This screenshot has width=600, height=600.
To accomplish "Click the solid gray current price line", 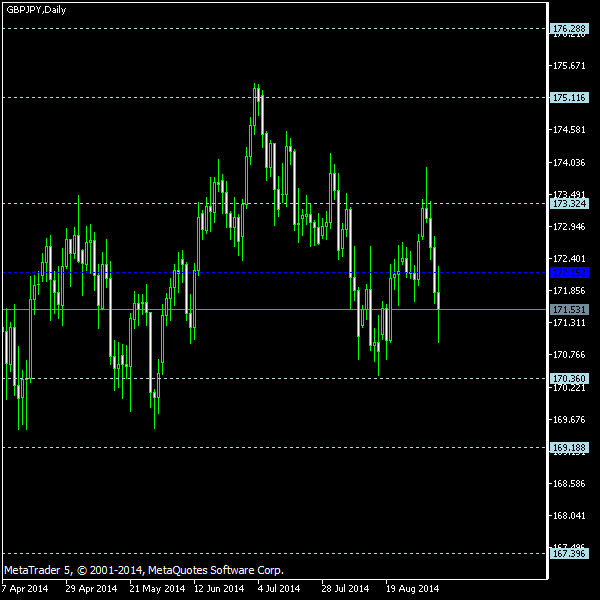I will click(x=275, y=309).
